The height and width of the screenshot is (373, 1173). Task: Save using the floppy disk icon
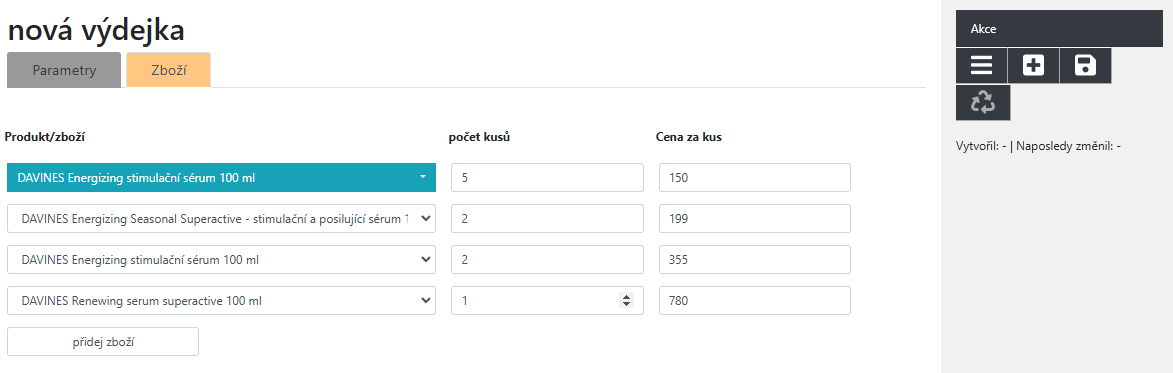[x=1085, y=66]
